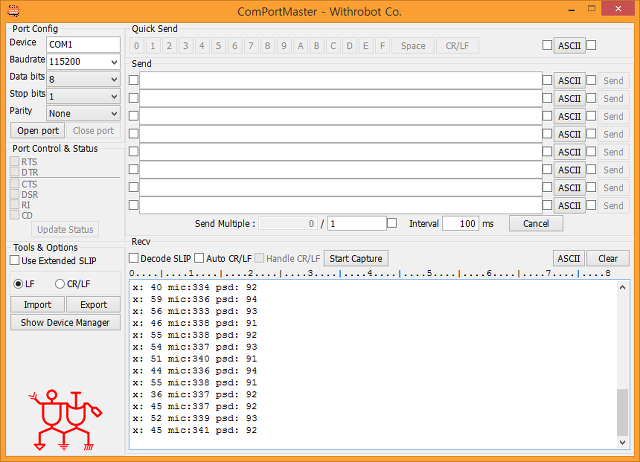Image resolution: width=640 pixels, height=462 pixels.
Task: Click the line 'x: 52 mic:339 psd: 93'
Action: click(x=195, y=418)
